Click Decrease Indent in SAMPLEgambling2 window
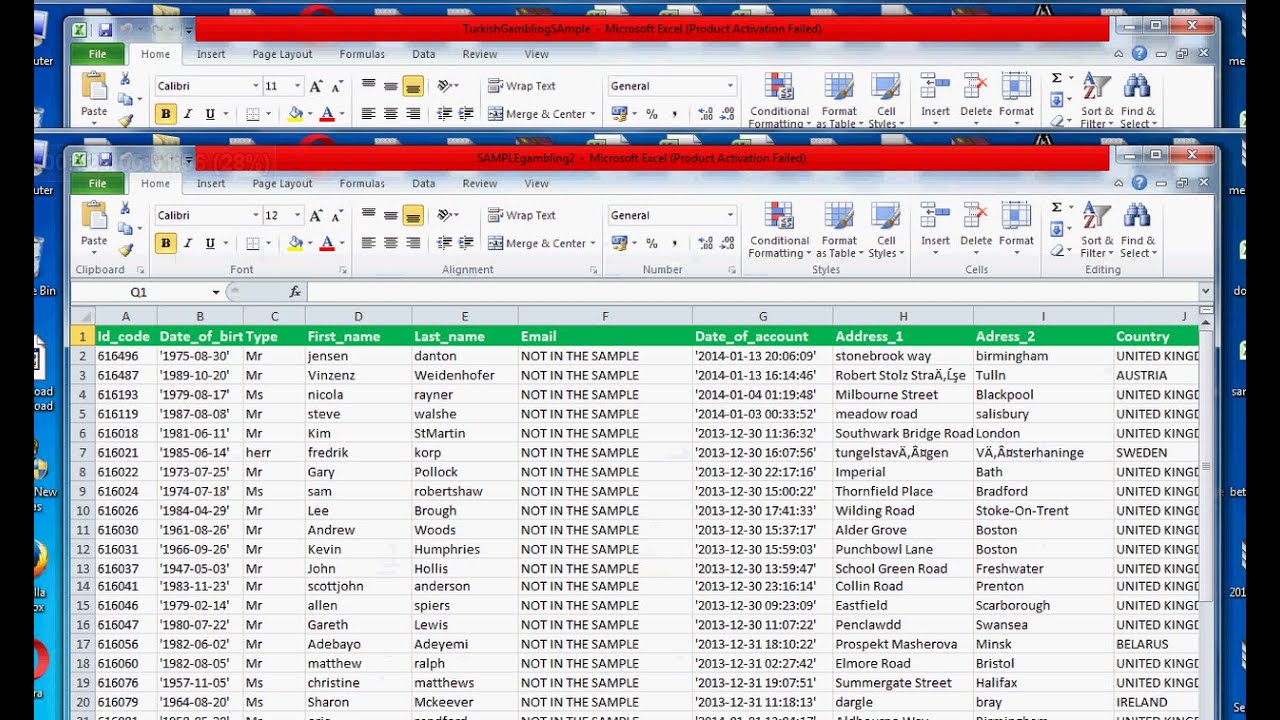1280x720 pixels. (444, 243)
